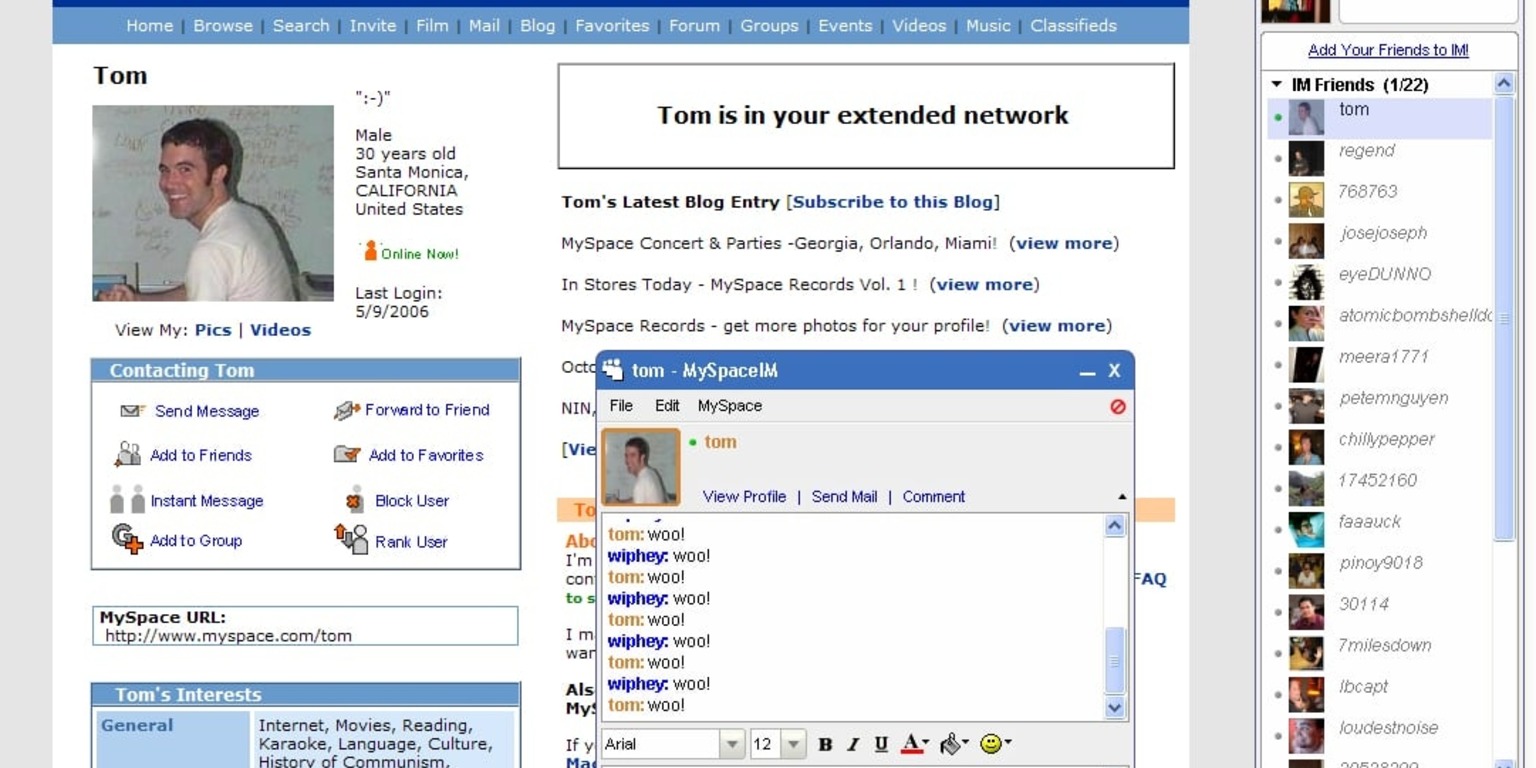This screenshot has height=768, width=1536.
Task: Open the MySpace menu in the chat window
Action: (730, 406)
